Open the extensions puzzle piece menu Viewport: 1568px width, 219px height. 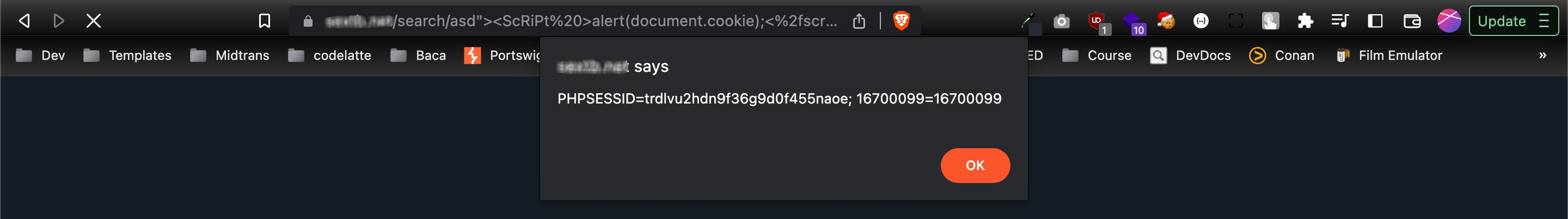point(1305,21)
